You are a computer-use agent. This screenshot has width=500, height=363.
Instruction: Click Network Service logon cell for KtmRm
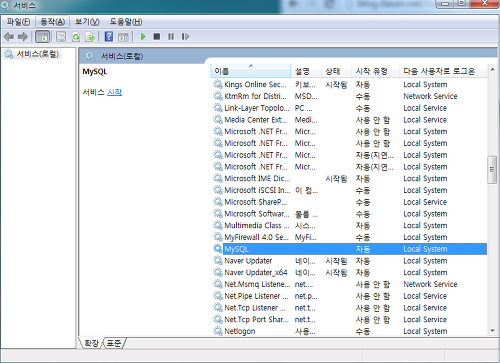[430, 96]
